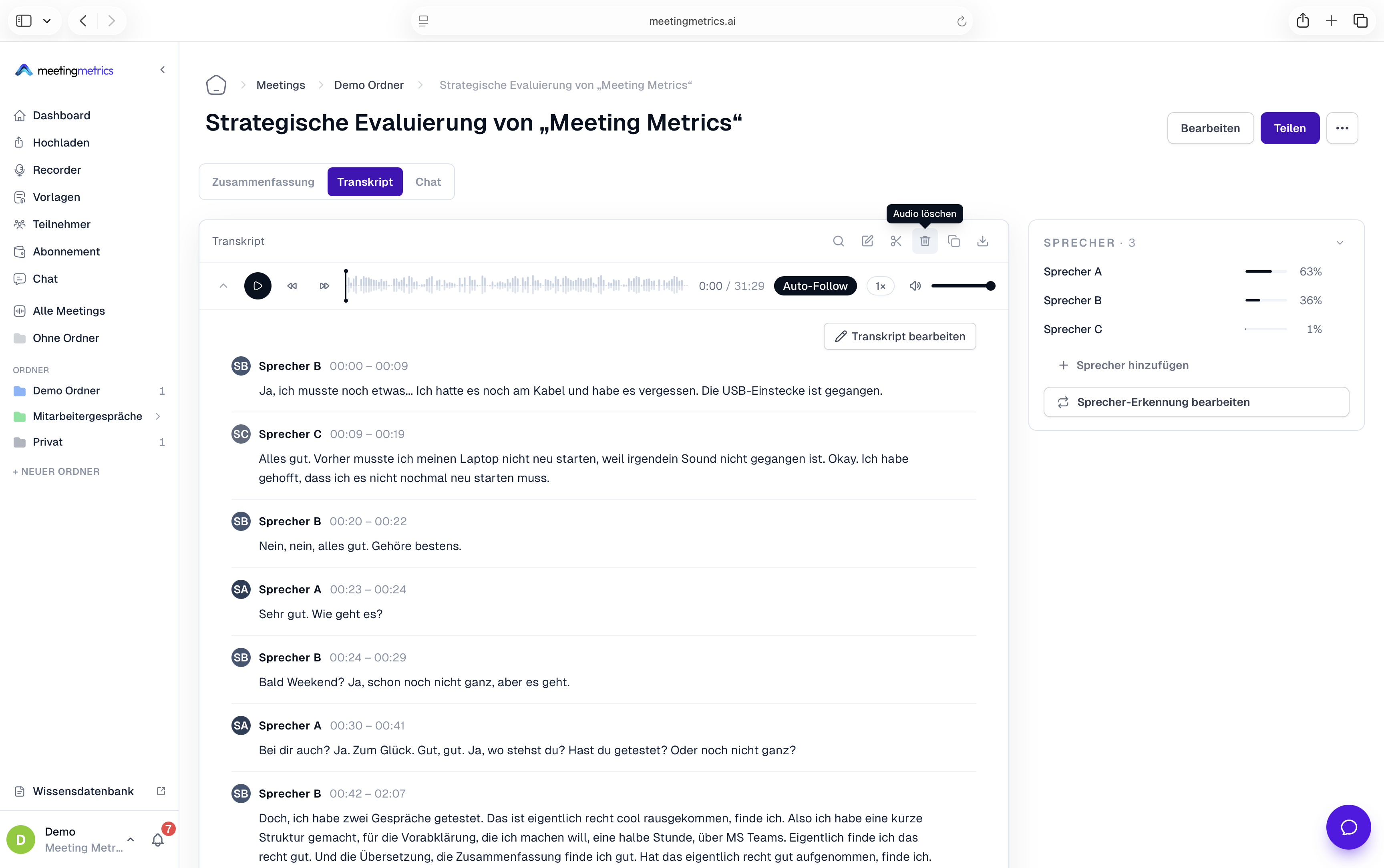Click Transkript bearbeiten button
1384x868 pixels.
click(x=899, y=336)
